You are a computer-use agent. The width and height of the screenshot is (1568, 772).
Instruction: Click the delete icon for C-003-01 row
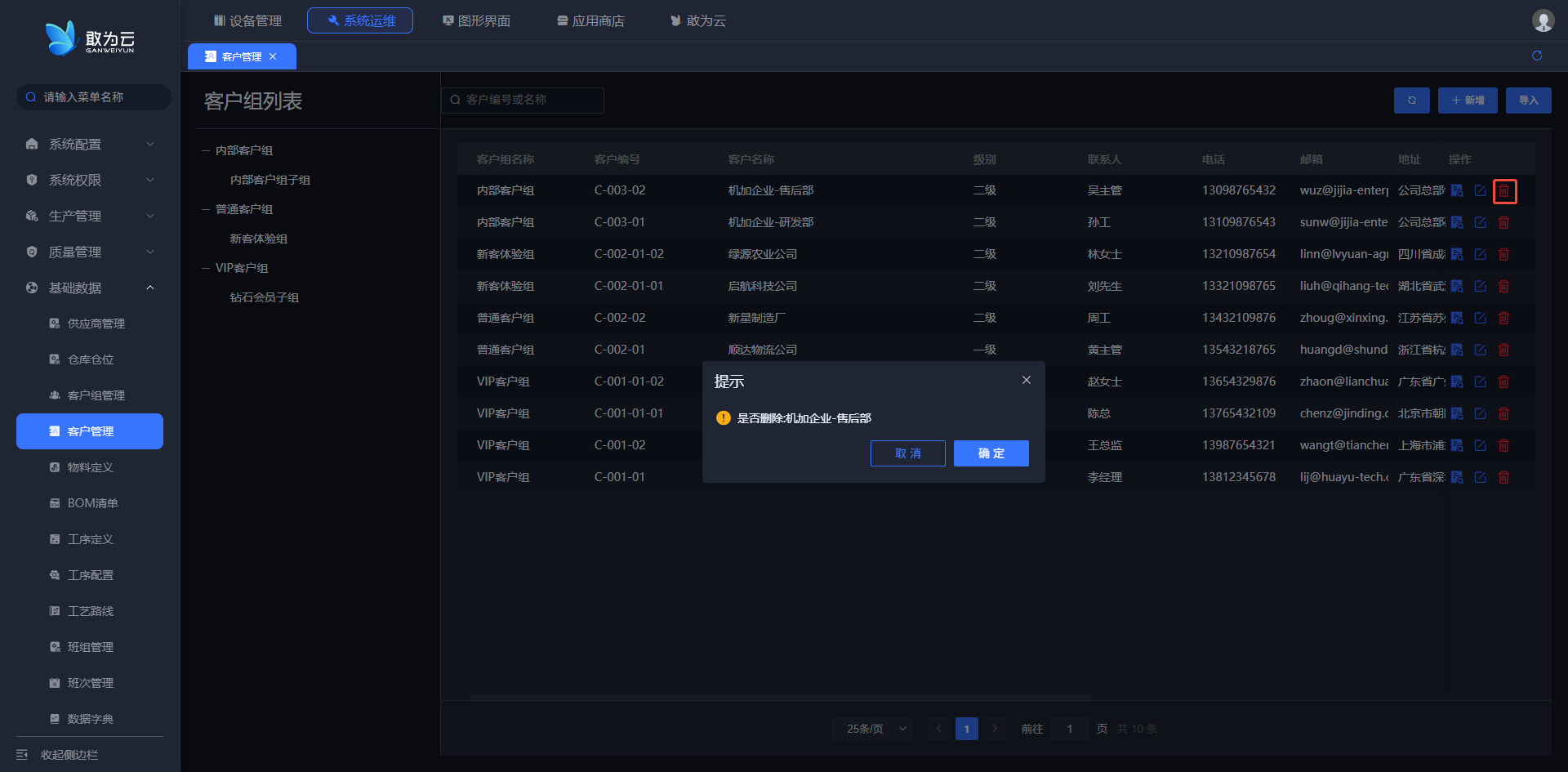[1503, 222]
